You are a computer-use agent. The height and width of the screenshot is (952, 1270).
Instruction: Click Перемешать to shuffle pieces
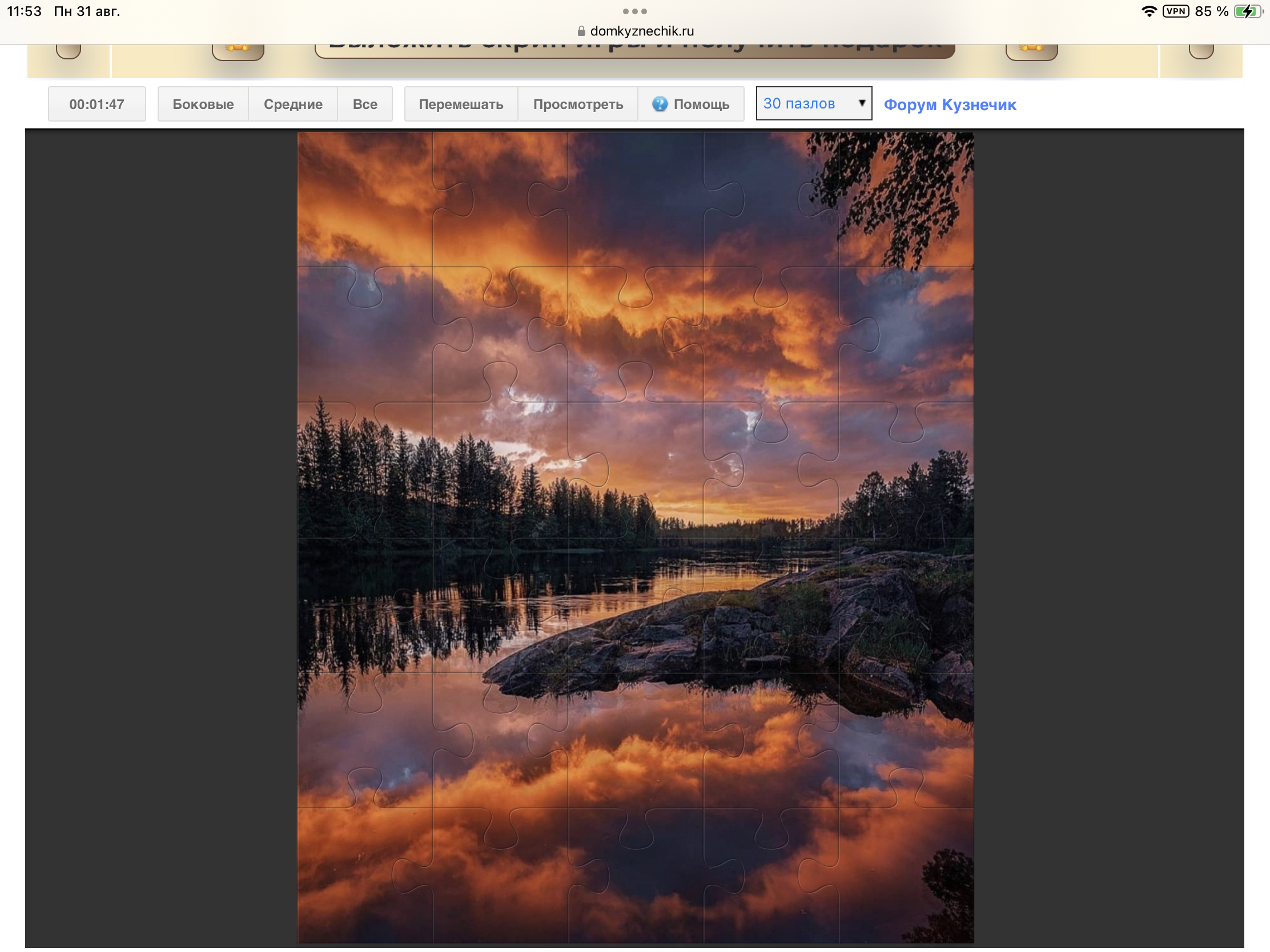(461, 104)
